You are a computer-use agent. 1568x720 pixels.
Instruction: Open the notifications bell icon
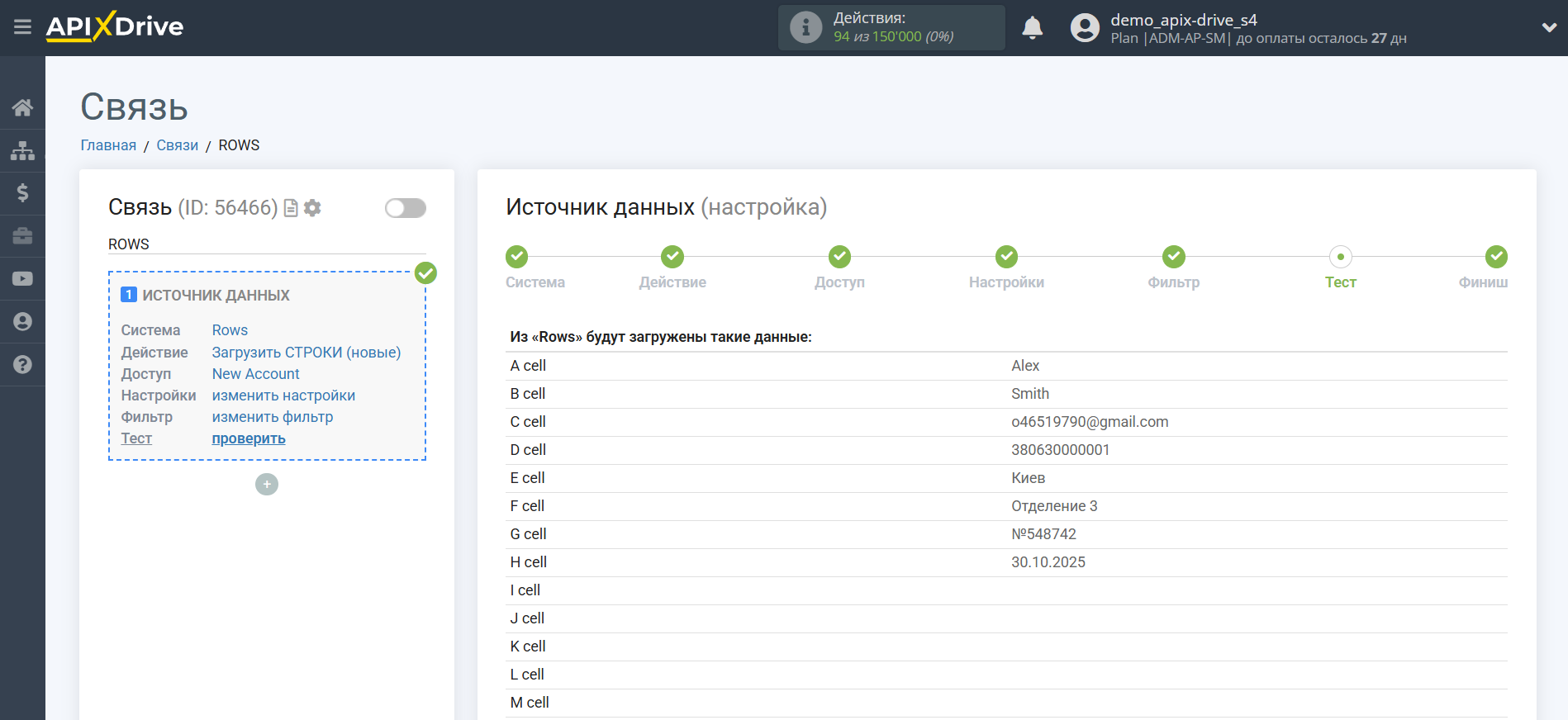pyautogui.click(x=1032, y=28)
